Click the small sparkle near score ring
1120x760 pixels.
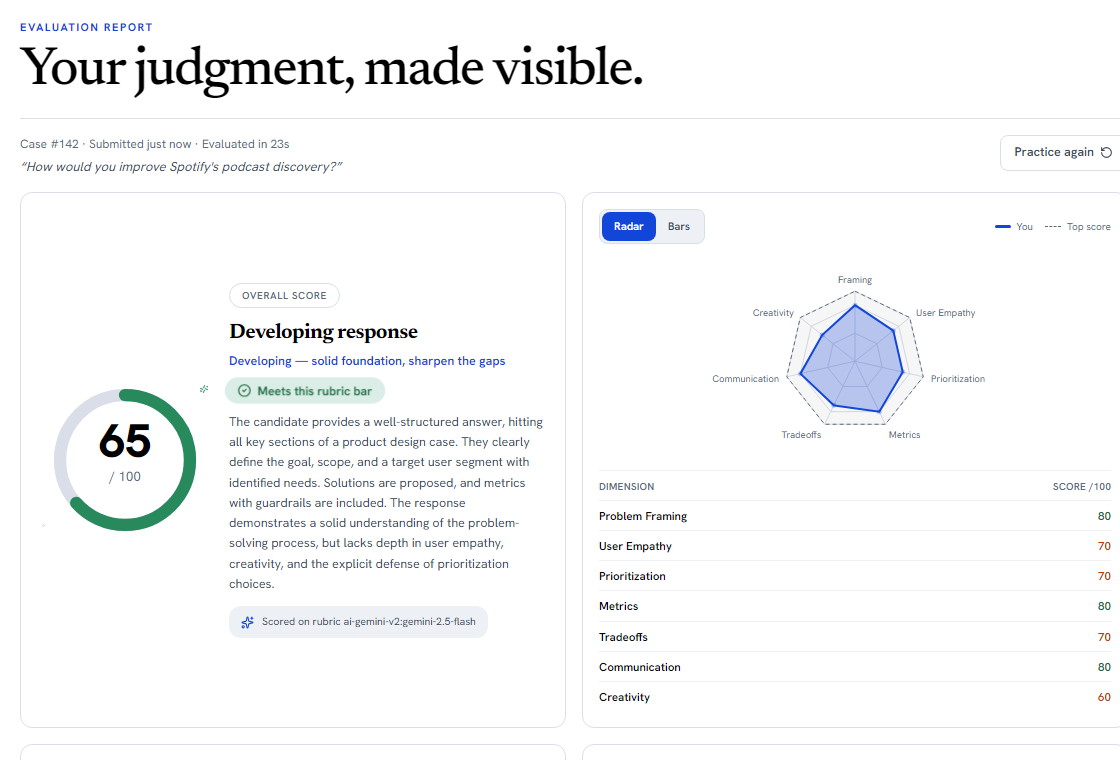coord(204,389)
